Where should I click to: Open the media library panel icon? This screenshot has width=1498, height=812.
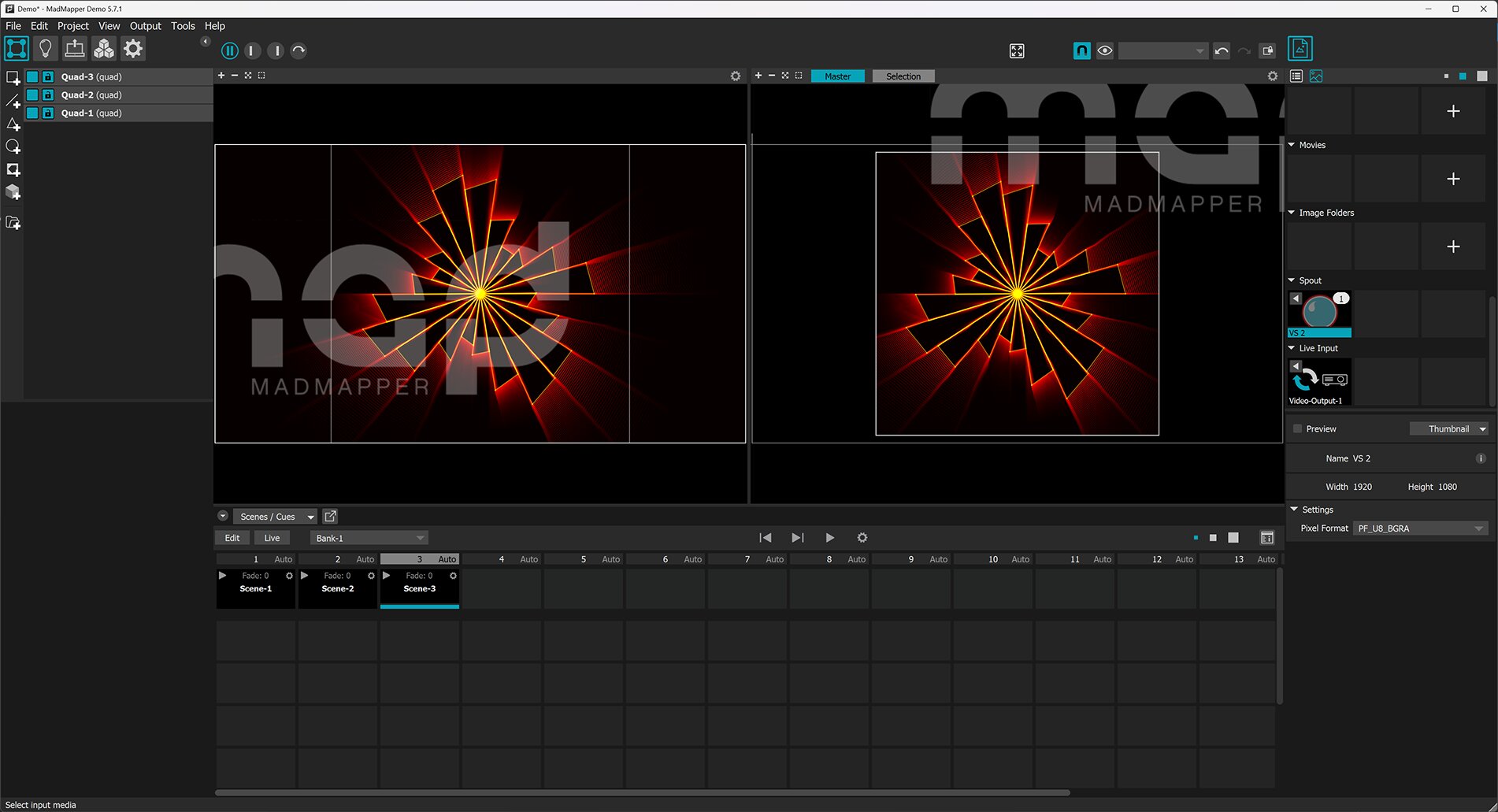click(x=1300, y=49)
